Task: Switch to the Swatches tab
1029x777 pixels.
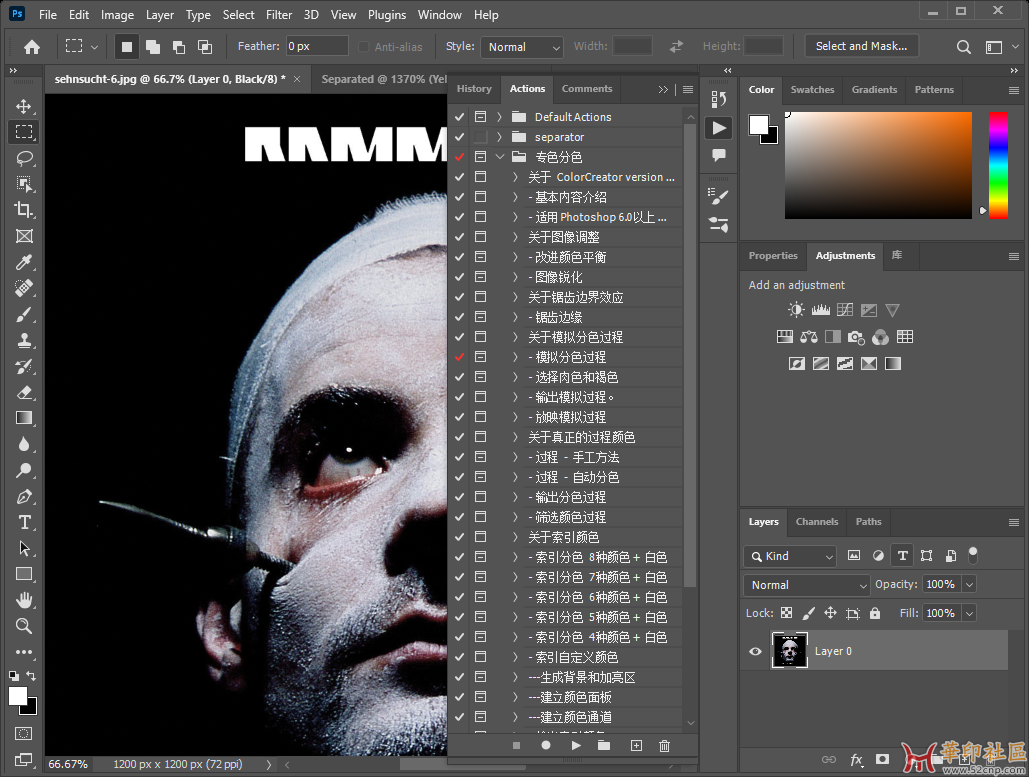Action: pos(812,90)
